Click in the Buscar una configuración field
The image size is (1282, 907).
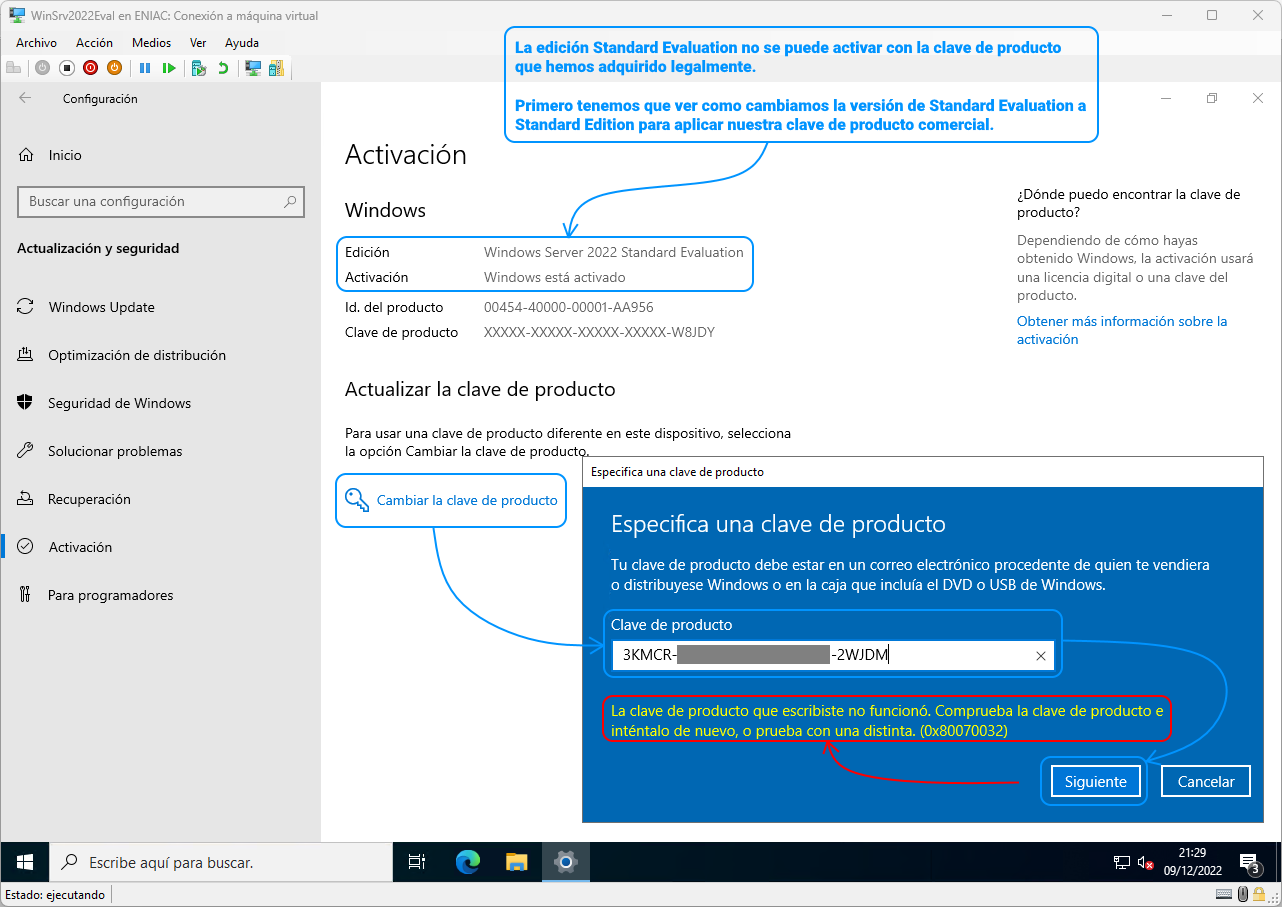tap(160, 201)
